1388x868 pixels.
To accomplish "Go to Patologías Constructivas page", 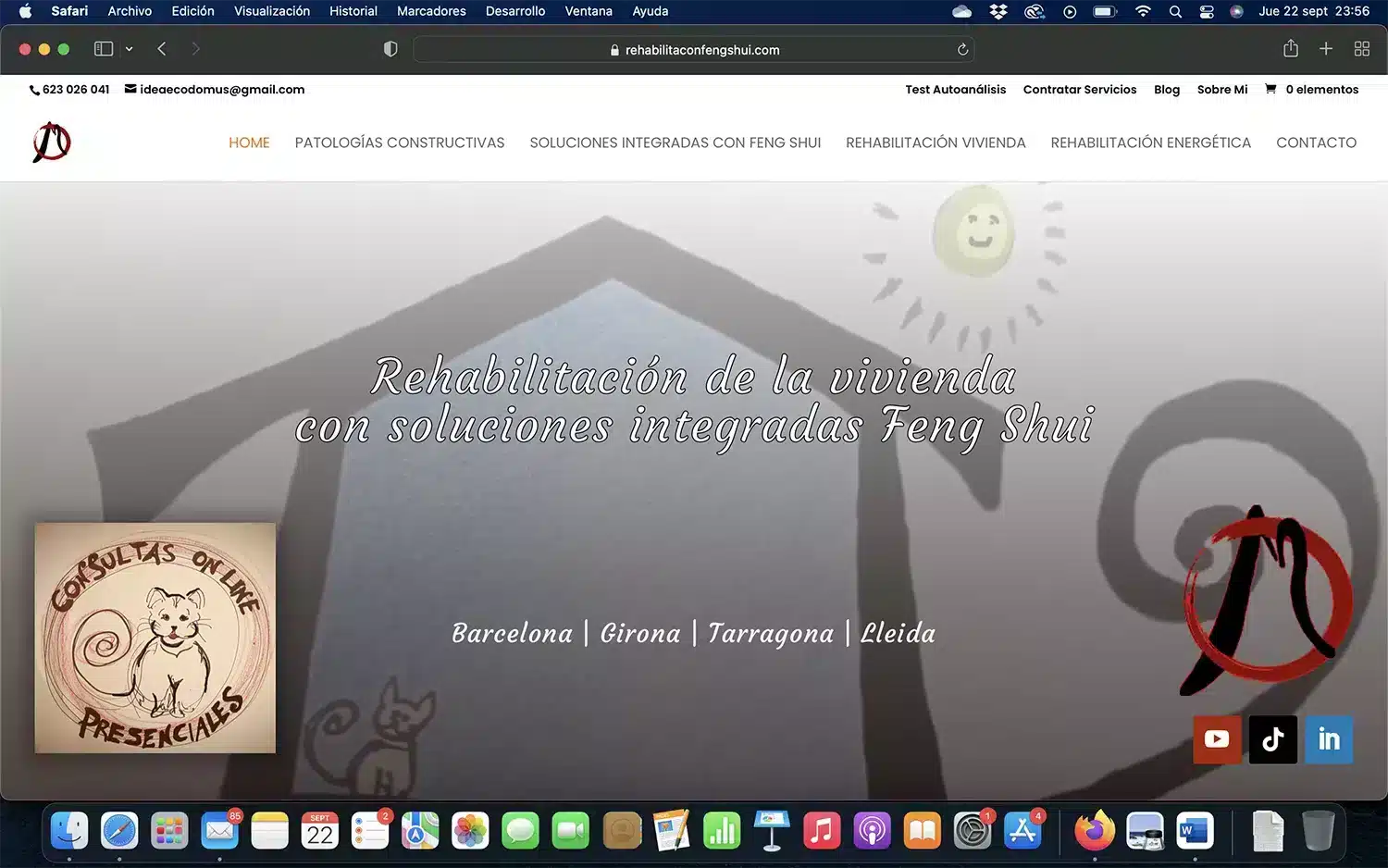I will [400, 143].
